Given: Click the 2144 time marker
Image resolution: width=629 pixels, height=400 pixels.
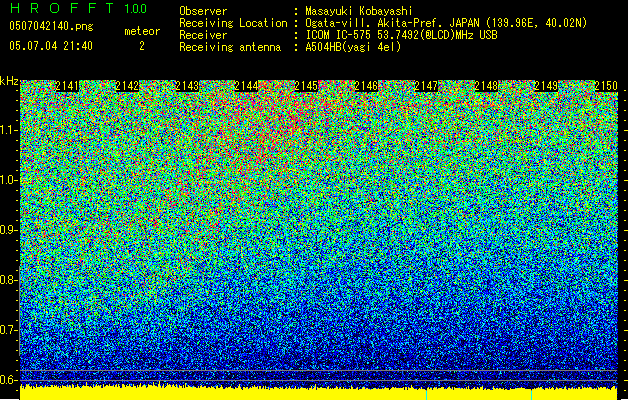Looking at the screenshot, I should tap(246, 86).
